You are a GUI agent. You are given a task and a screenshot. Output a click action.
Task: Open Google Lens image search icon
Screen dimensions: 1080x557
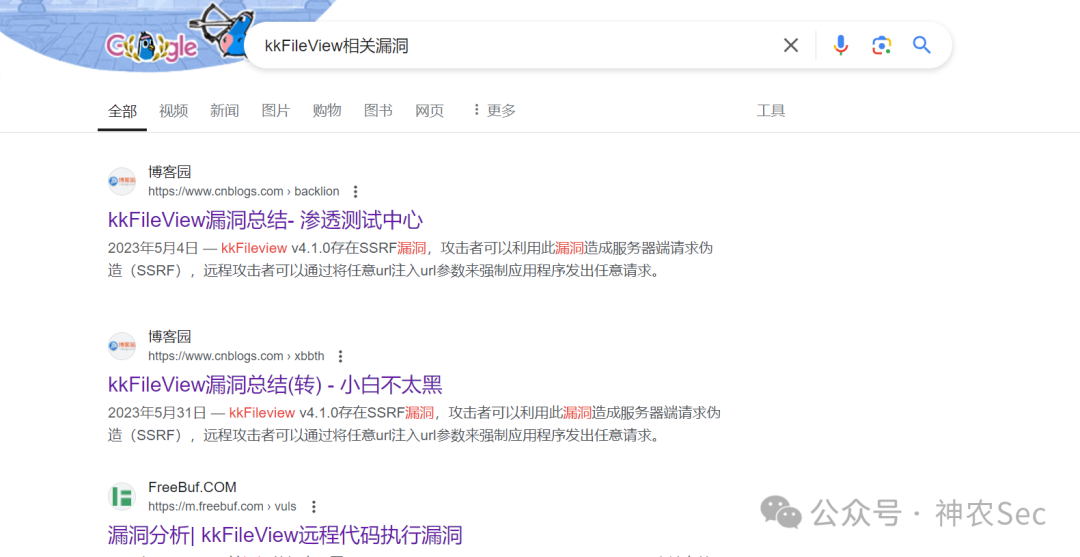881,45
